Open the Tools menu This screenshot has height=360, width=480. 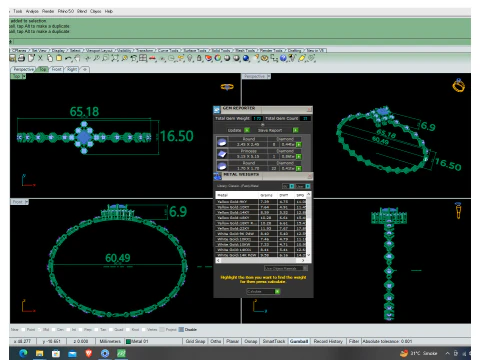pyautogui.click(x=18, y=11)
